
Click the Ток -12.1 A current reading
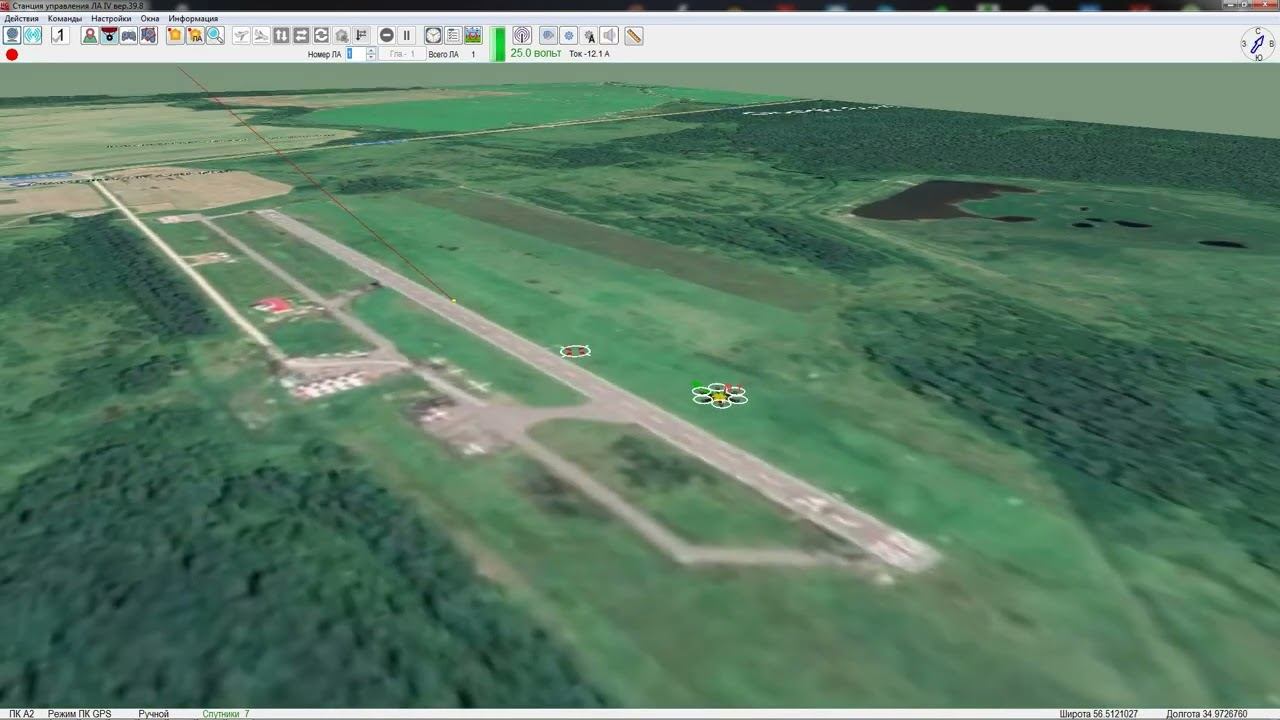pos(589,54)
